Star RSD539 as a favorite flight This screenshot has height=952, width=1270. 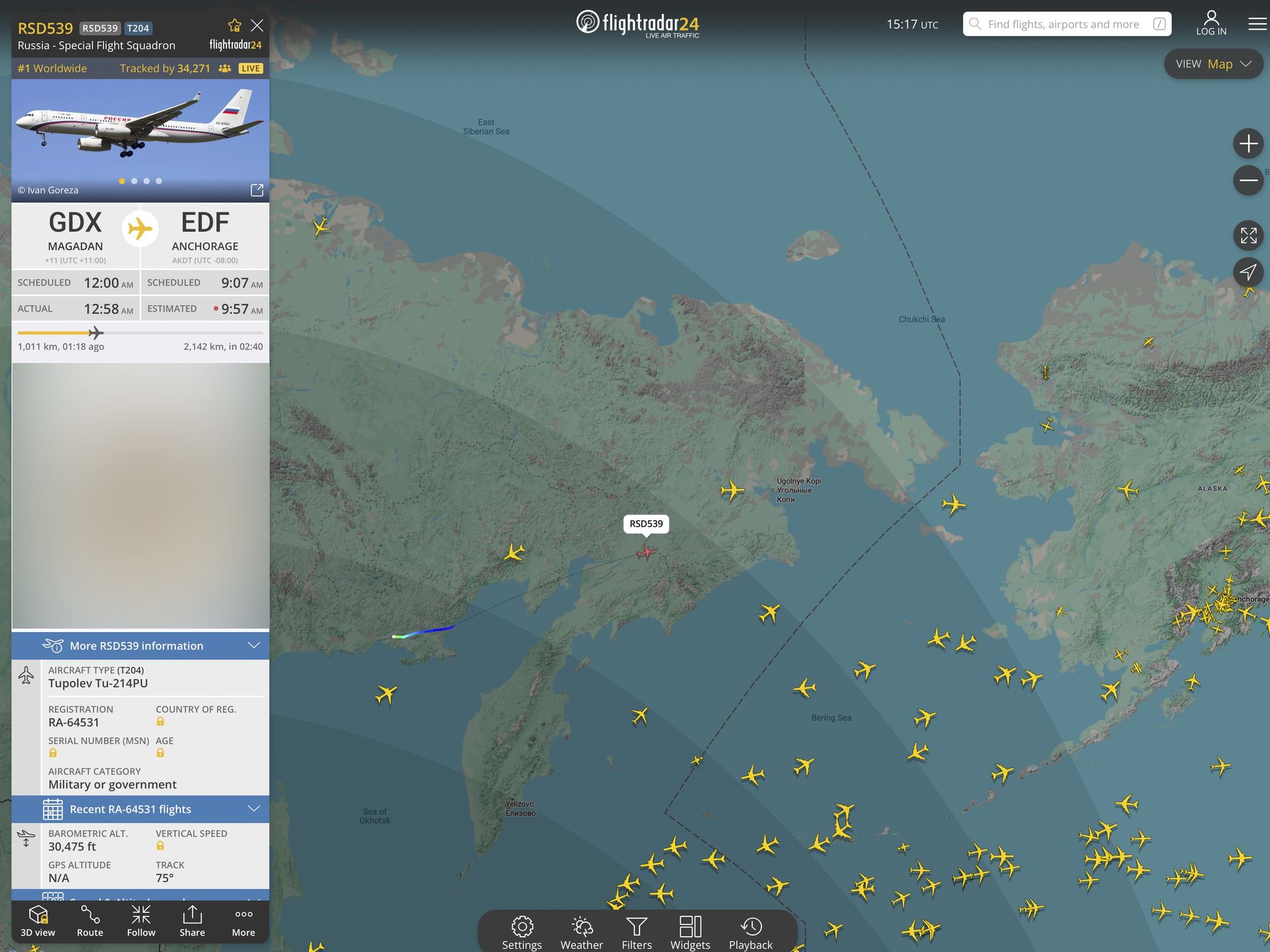234,25
